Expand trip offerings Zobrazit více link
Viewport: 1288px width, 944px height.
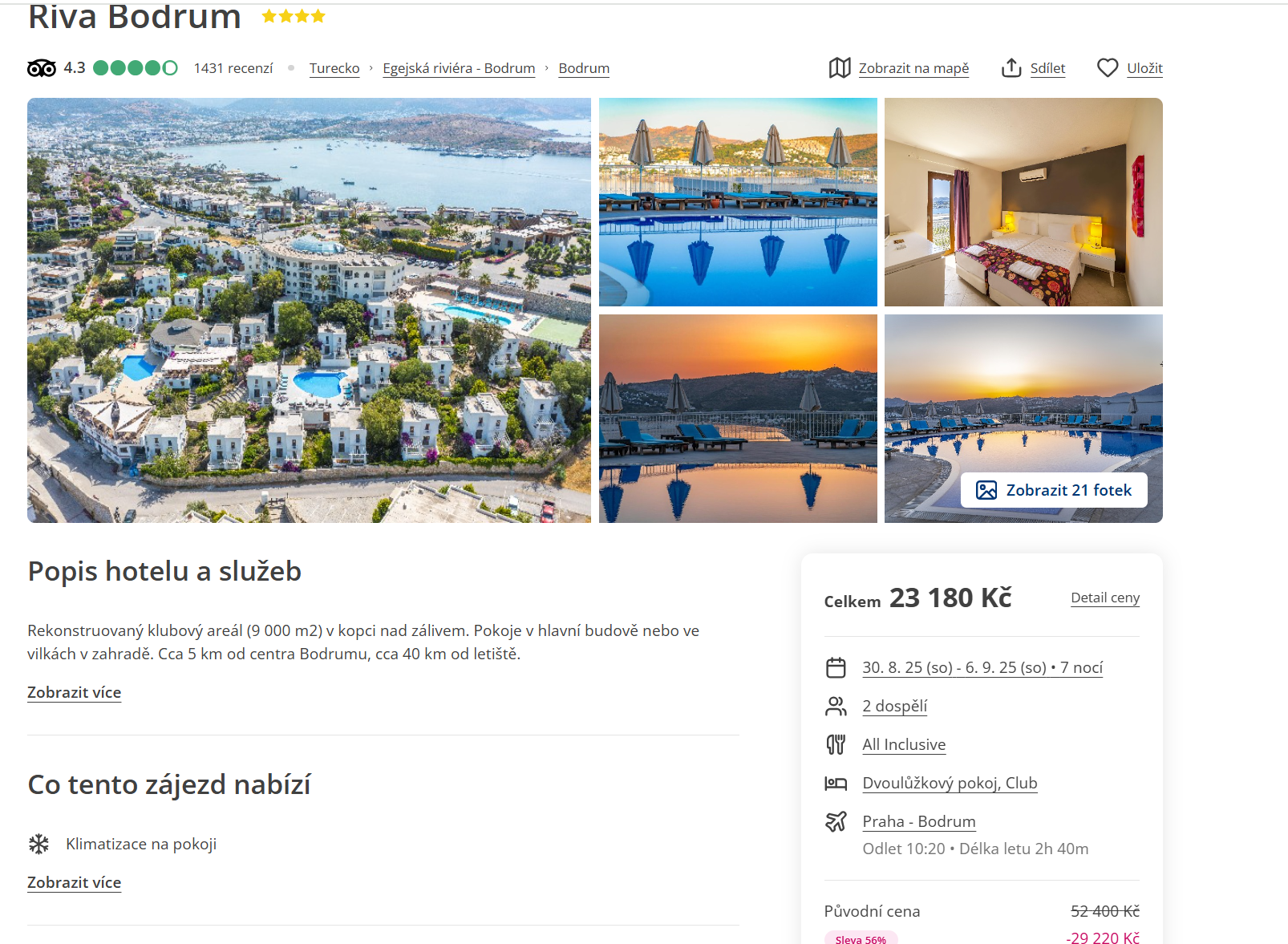pos(74,882)
